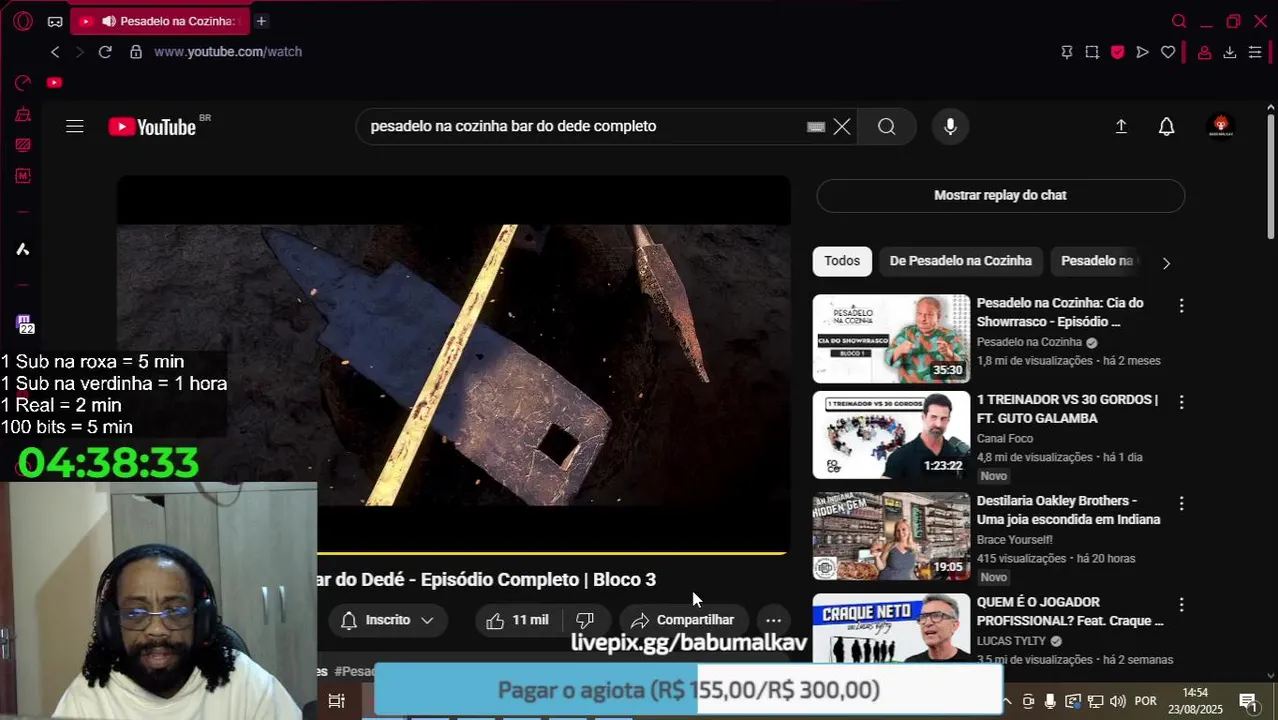Select the De Pesadelo na Cozinha chip
Viewport: 1278px width, 720px height.
tap(961, 261)
